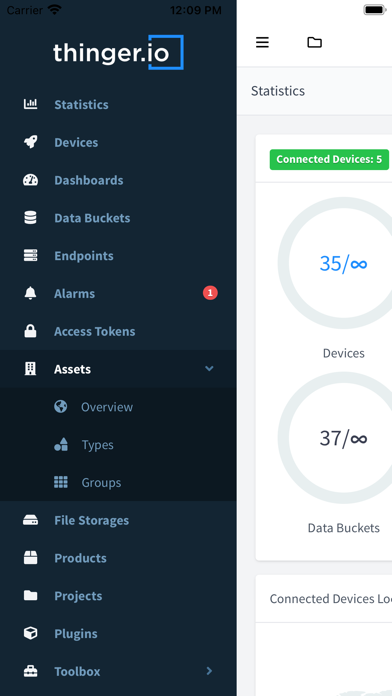The height and width of the screenshot is (696, 392).
Task: Select Access Tokens menu entry
Action: [95, 331]
